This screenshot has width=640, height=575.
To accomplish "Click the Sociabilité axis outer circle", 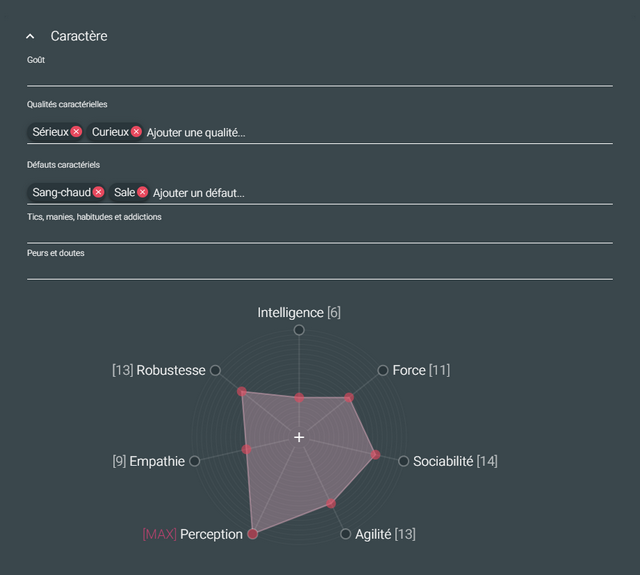I will click(403, 461).
